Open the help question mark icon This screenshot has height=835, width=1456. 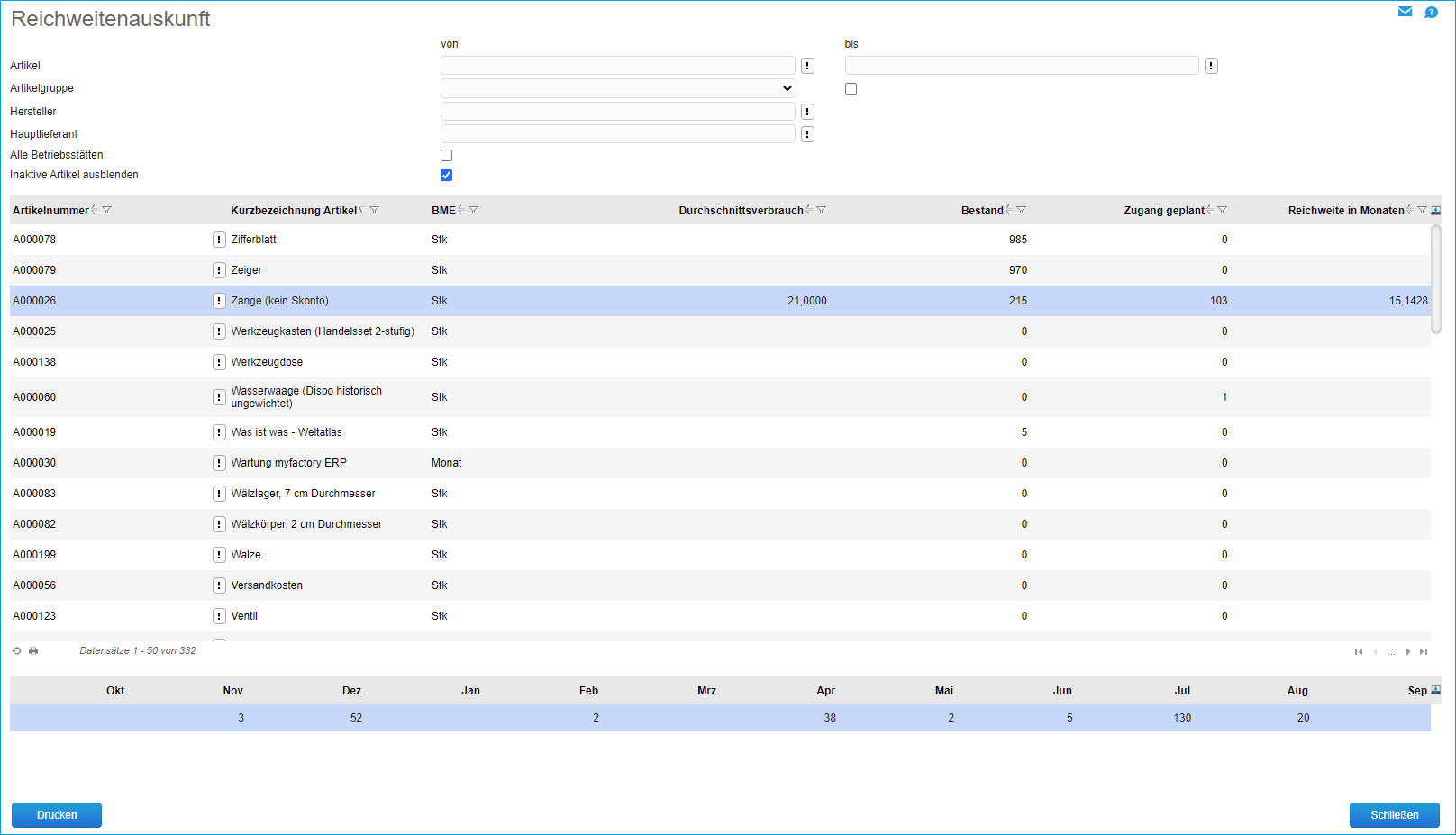coord(1431,12)
